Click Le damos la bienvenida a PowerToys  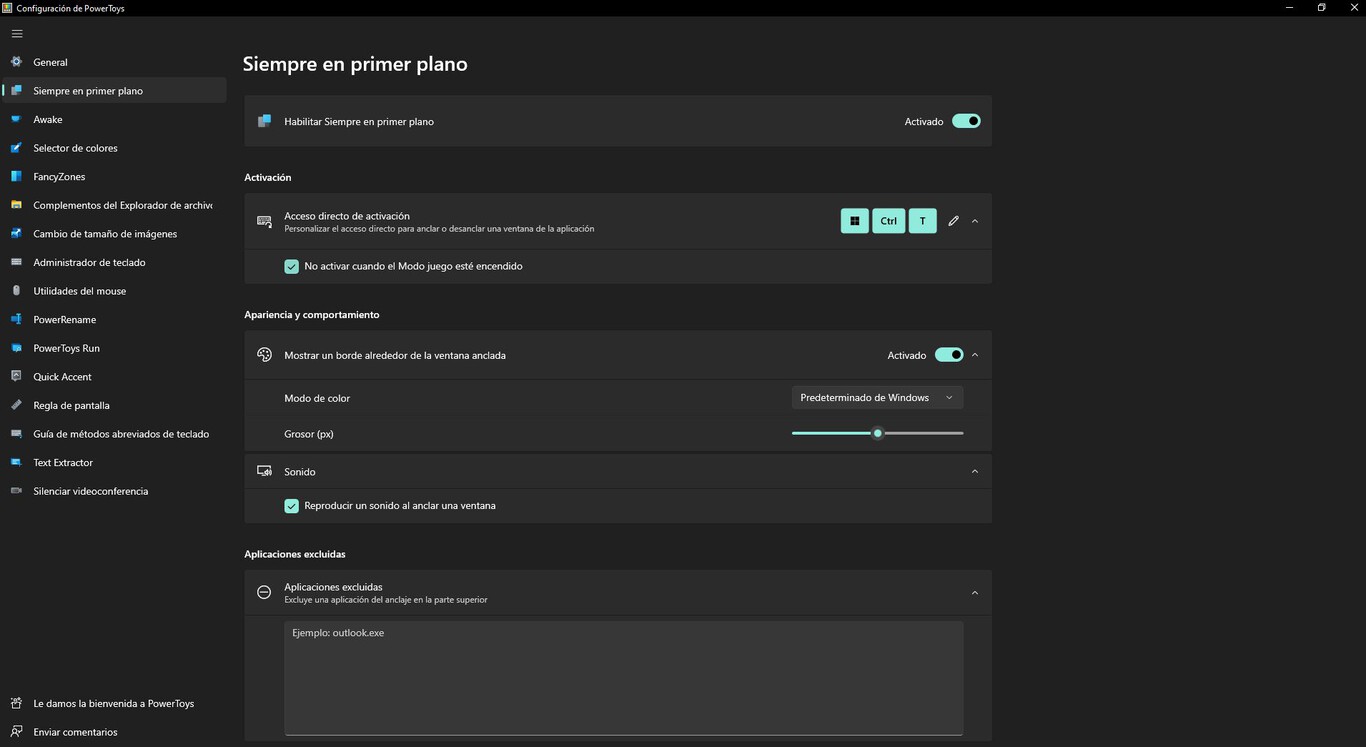click(108, 703)
